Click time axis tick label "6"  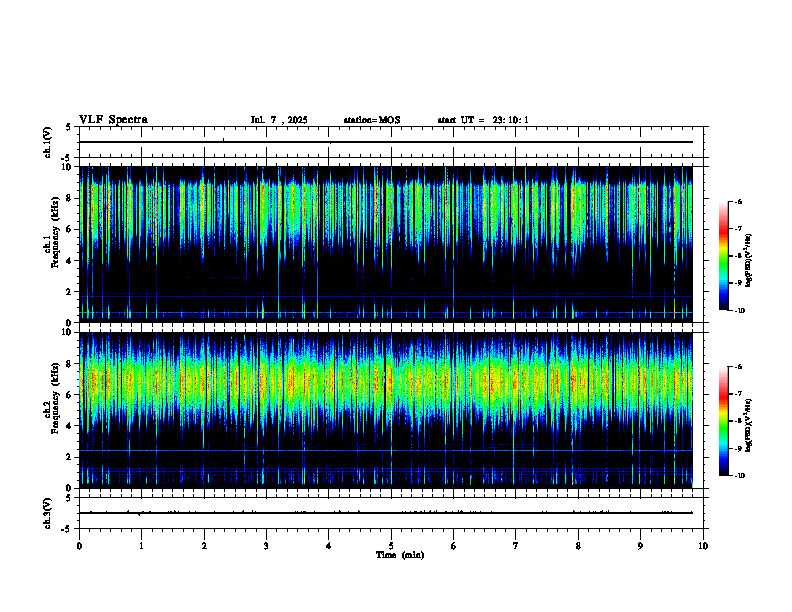point(454,546)
